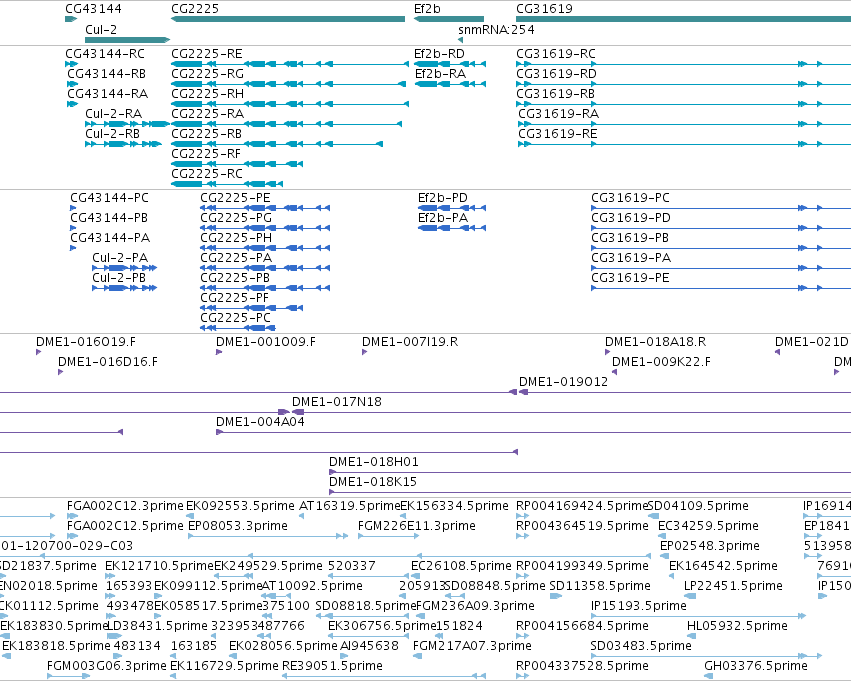Click the DME1-009K22.F label
This screenshot has width=851, height=681.
point(662,362)
